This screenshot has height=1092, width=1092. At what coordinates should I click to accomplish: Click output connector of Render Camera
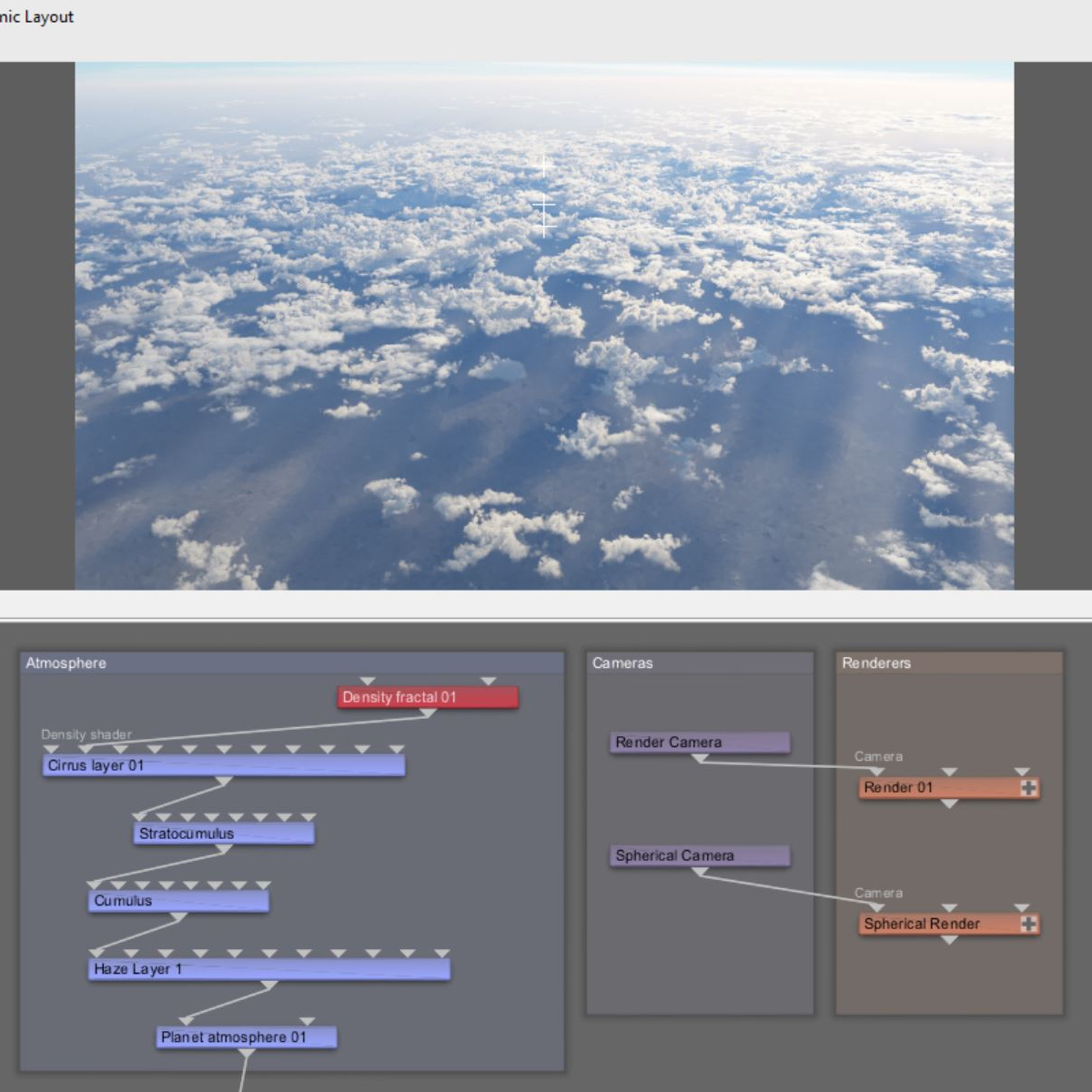pos(700,759)
